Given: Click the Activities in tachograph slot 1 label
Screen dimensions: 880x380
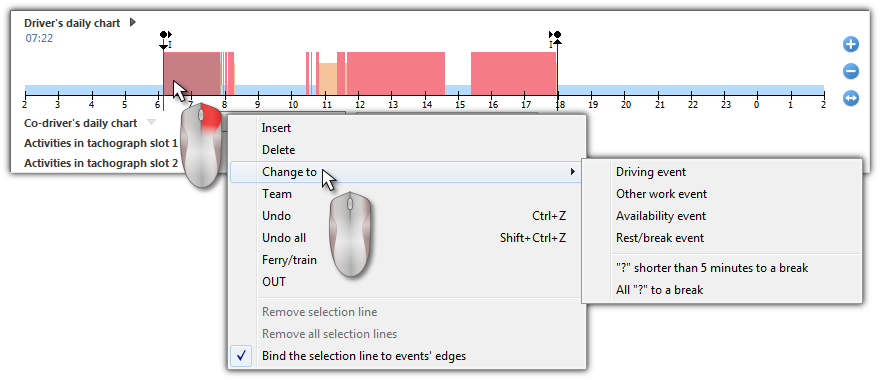Looking at the screenshot, I should (x=101, y=143).
